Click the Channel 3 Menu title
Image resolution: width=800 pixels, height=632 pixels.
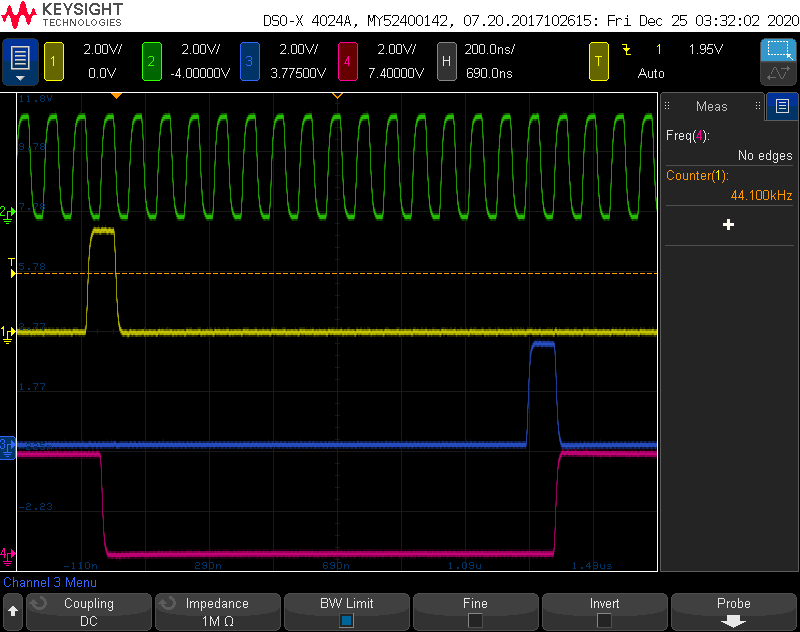[x=50, y=583]
